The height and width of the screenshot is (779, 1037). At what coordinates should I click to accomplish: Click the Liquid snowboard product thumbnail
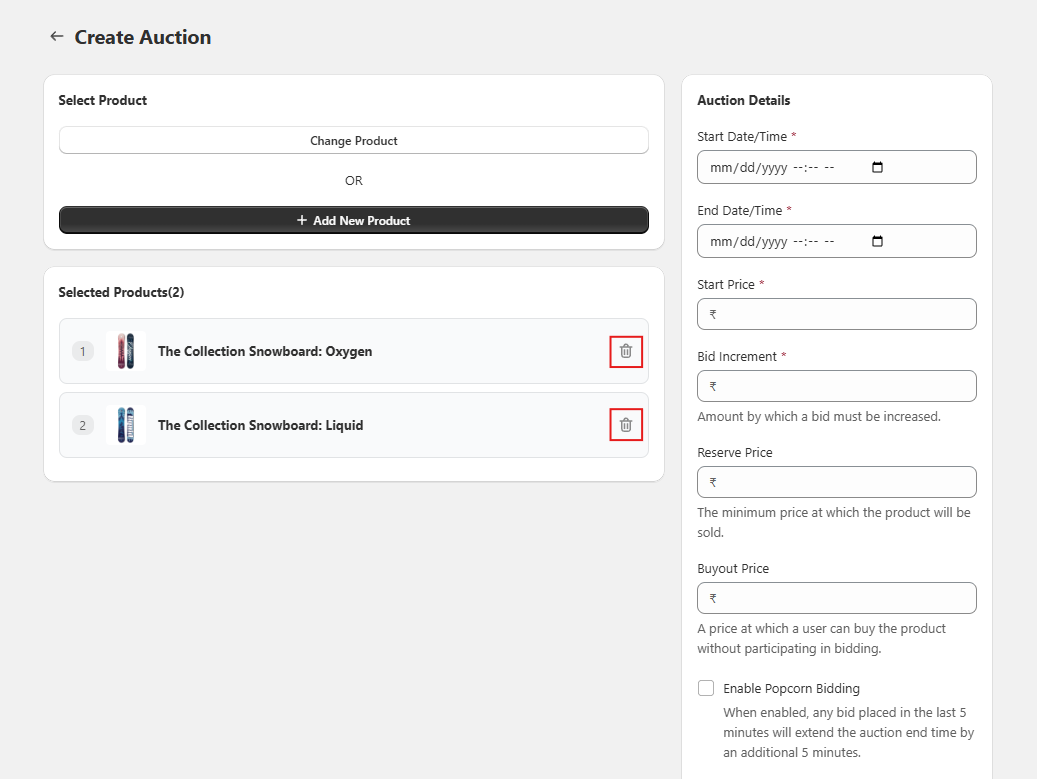tap(125, 425)
